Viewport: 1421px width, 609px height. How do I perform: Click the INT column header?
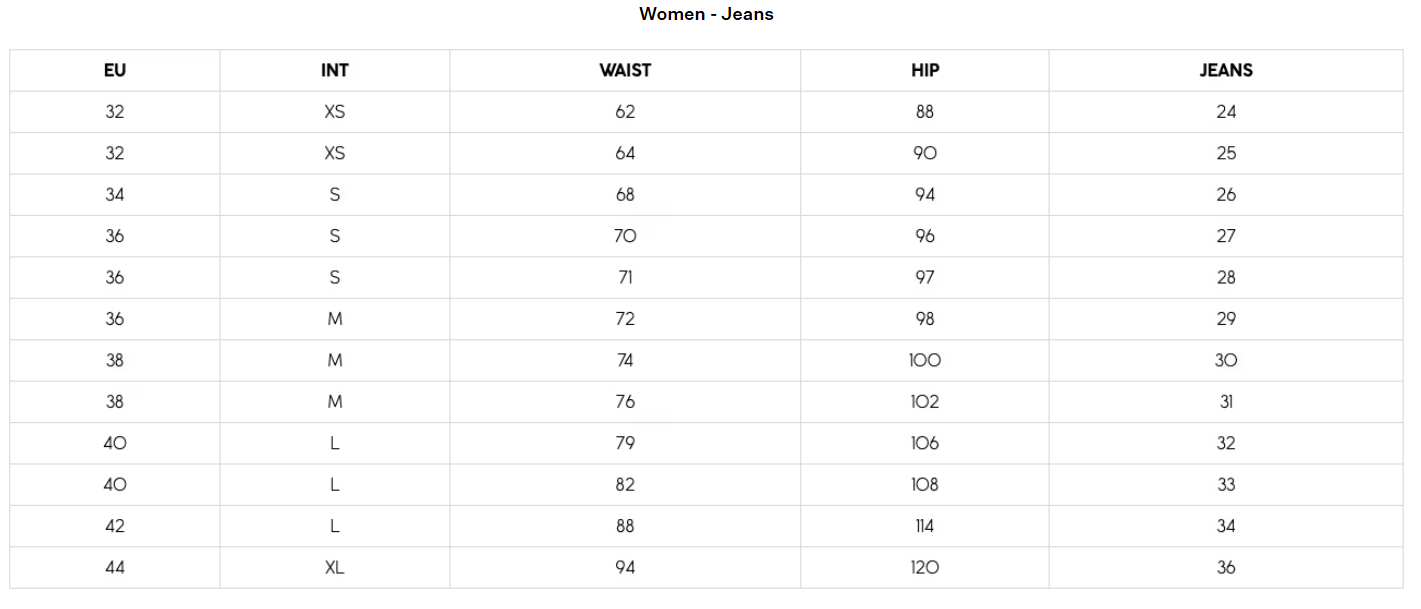point(335,70)
